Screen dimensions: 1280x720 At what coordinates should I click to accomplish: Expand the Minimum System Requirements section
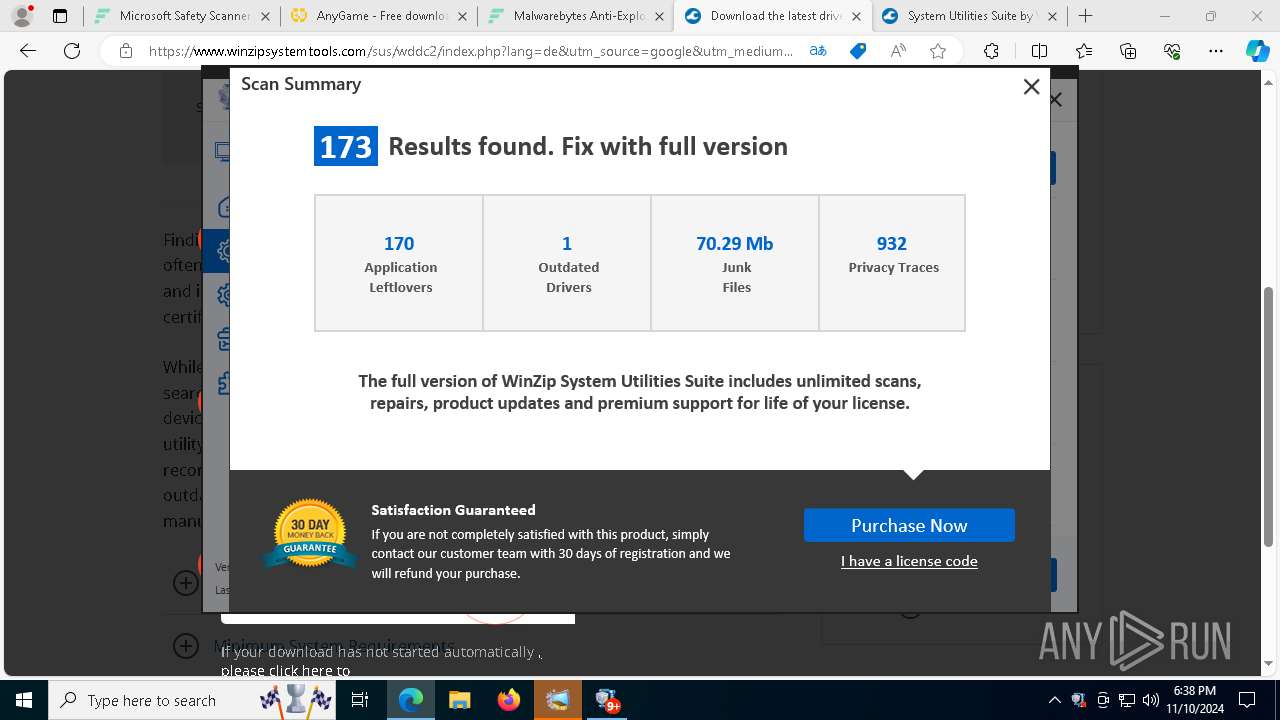[x=186, y=646]
